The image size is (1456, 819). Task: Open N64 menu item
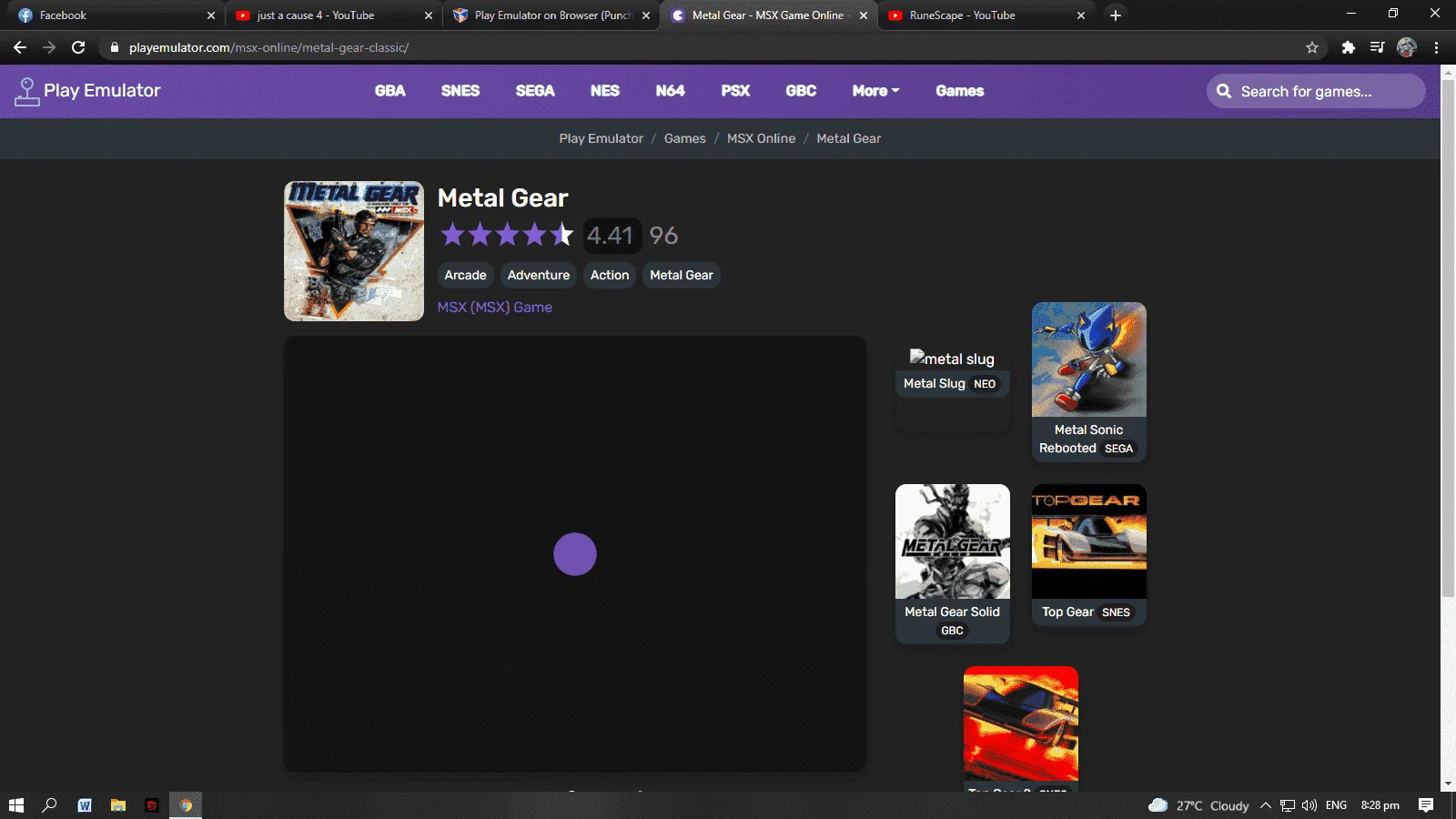(671, 91)
